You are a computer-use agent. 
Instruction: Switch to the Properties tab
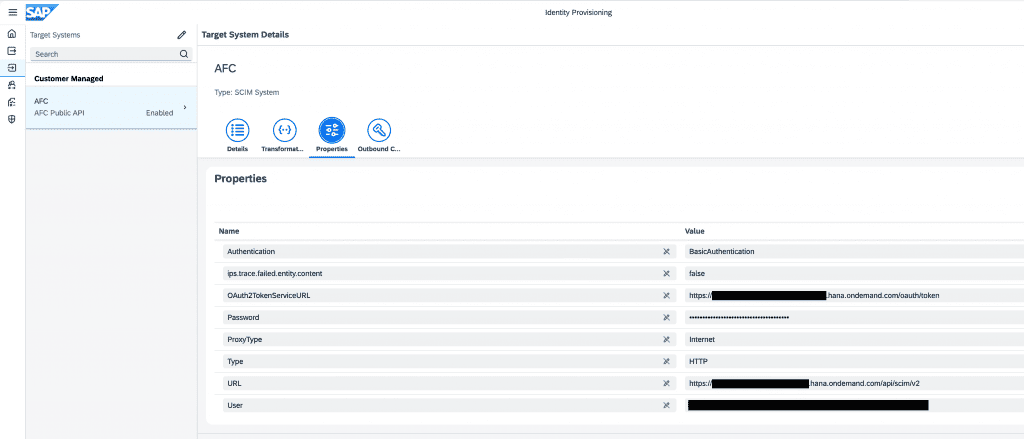pyautogui.click(x=332, y=136)
